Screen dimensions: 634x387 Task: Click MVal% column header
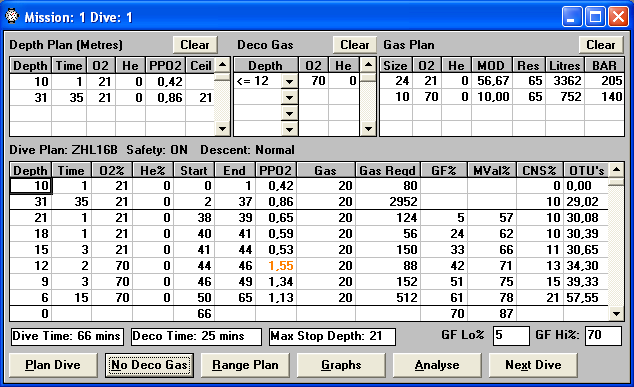click(492, 171)
